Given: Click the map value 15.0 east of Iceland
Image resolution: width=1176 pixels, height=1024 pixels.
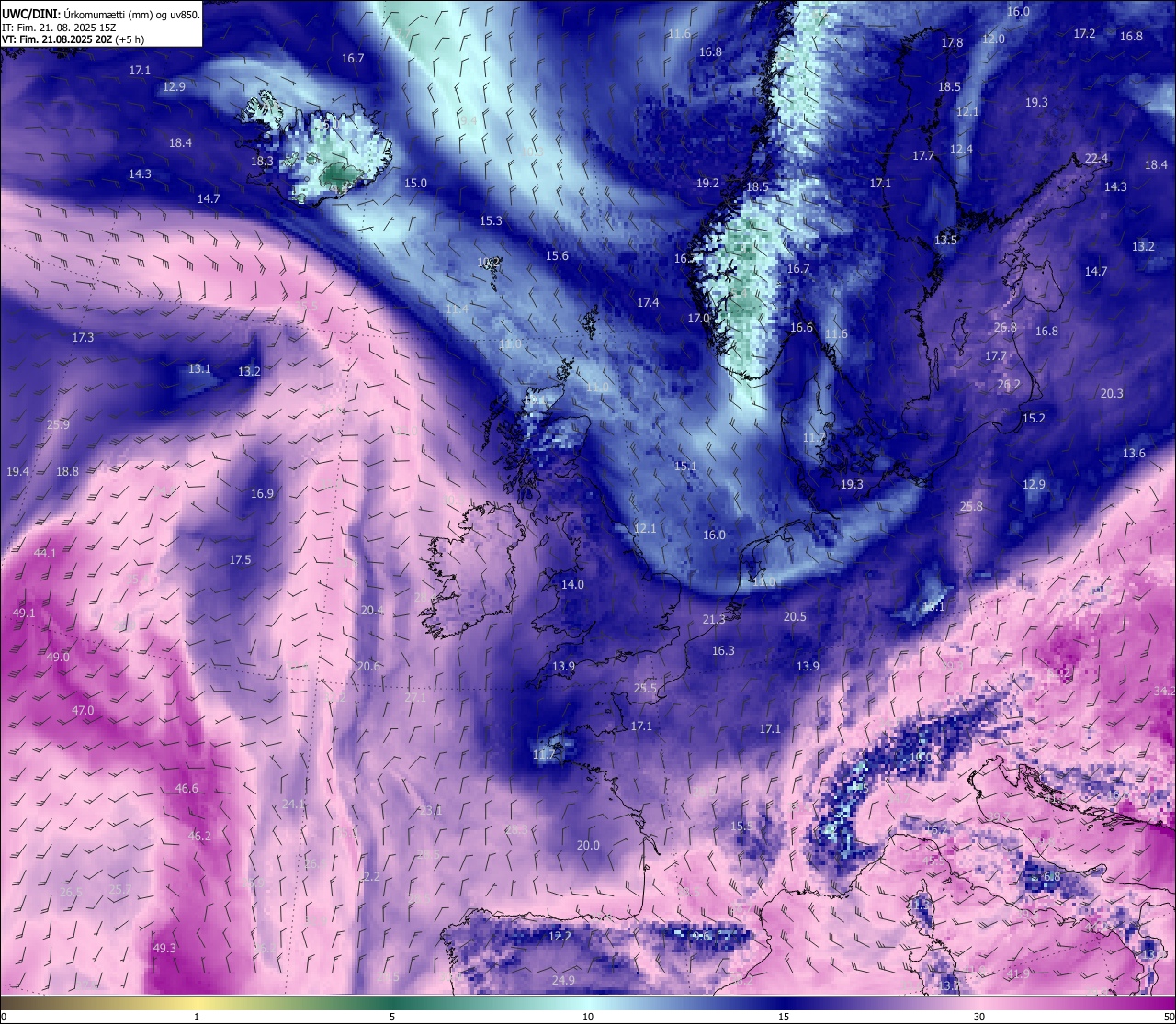Looking at the screenshot, I should [x=415, y=183].
